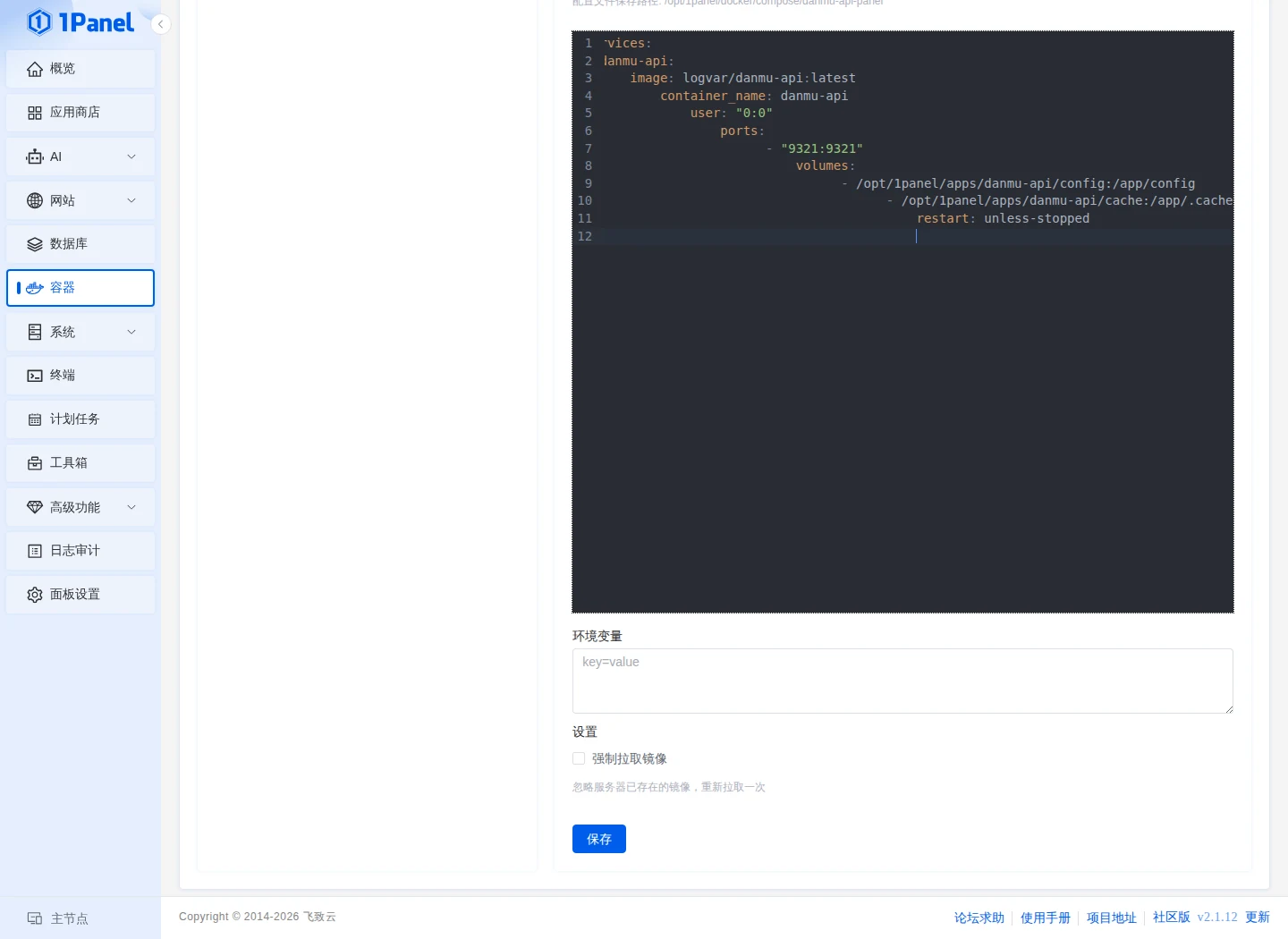Enable the 强制拉取镜像 checkbox
Screen dimensions: 1288x939
(579, 758)
